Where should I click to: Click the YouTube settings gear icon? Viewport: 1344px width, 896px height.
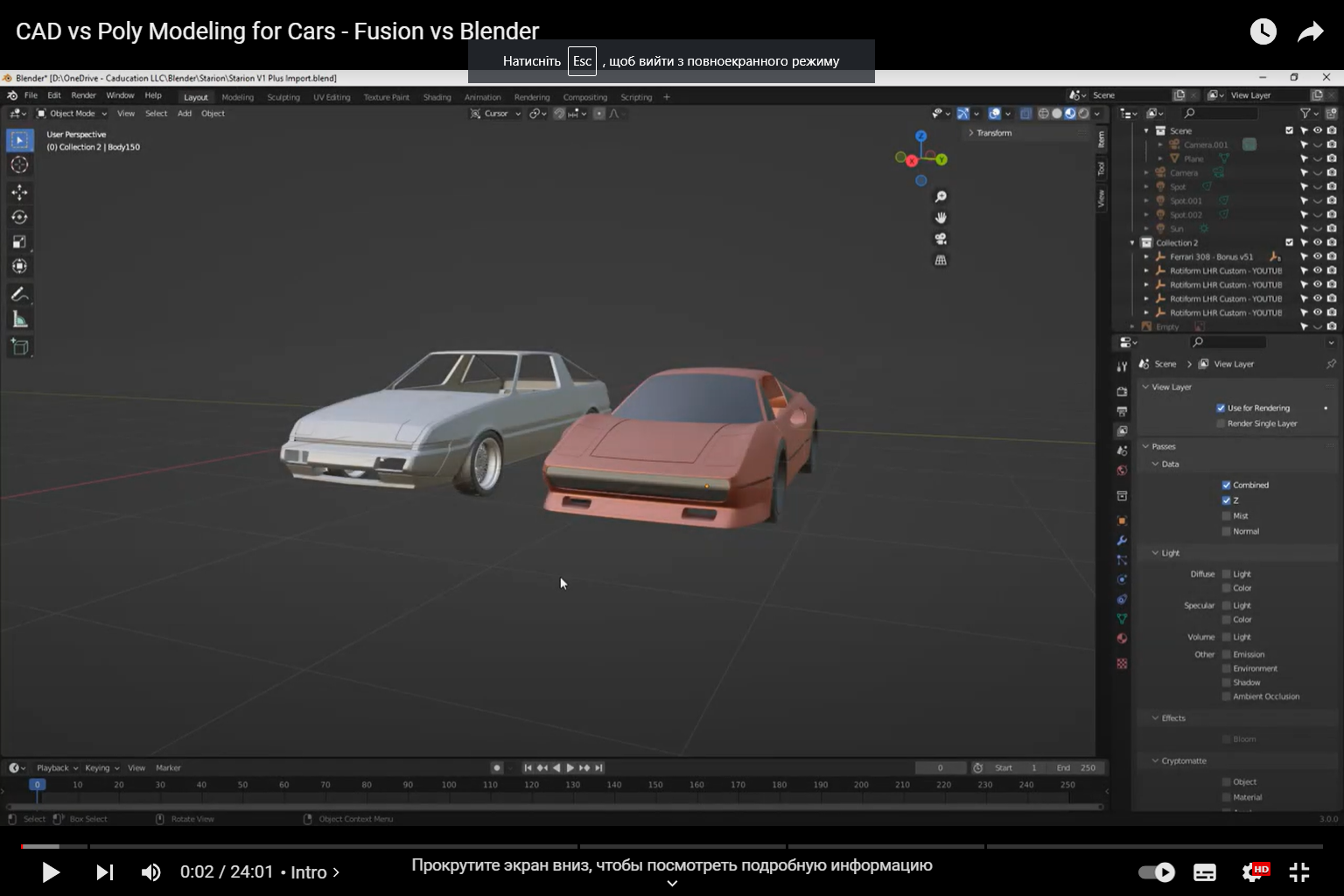(x=1254, y=871)
